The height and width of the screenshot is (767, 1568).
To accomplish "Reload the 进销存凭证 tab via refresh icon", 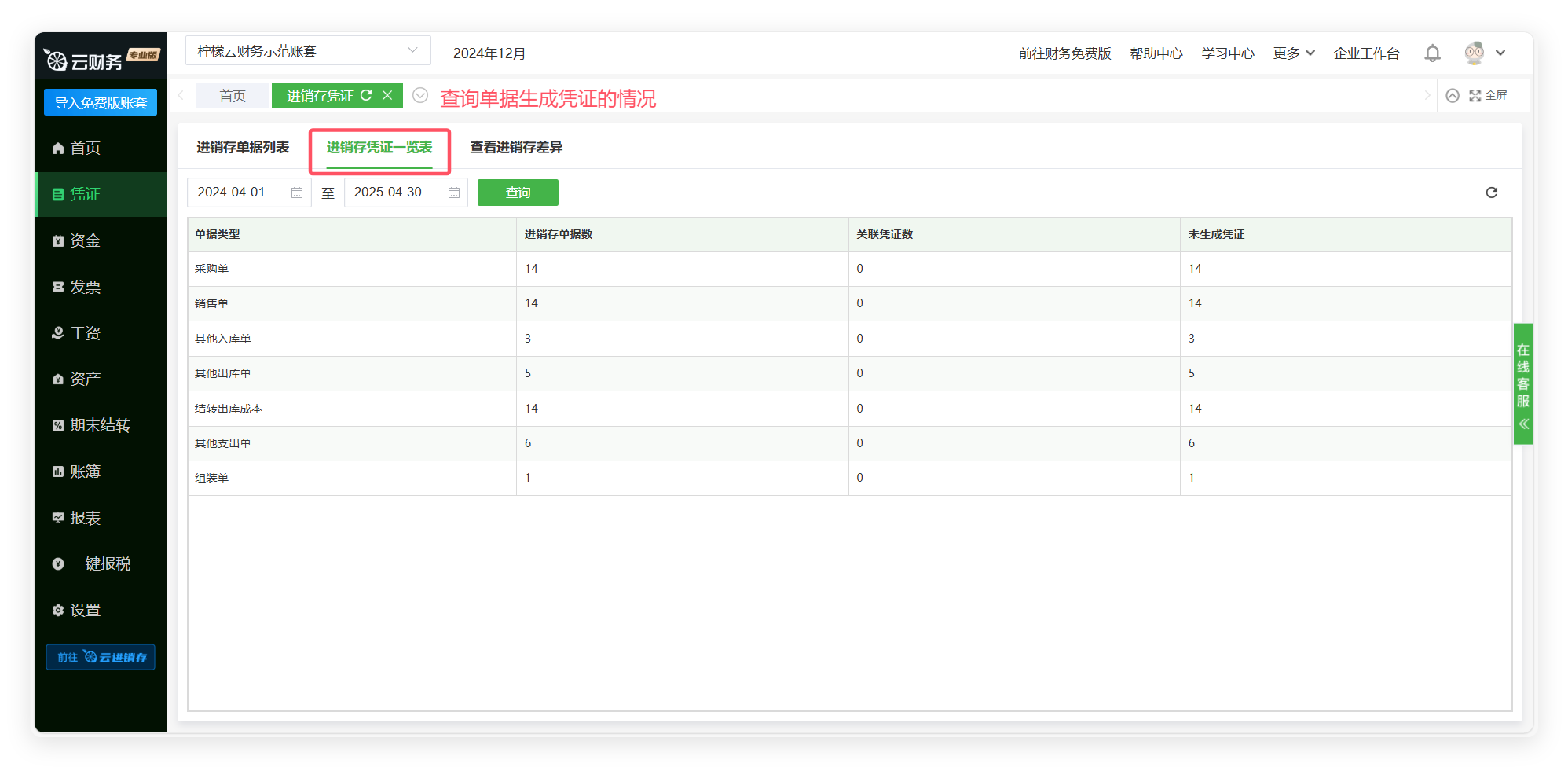I will [366, 95].
